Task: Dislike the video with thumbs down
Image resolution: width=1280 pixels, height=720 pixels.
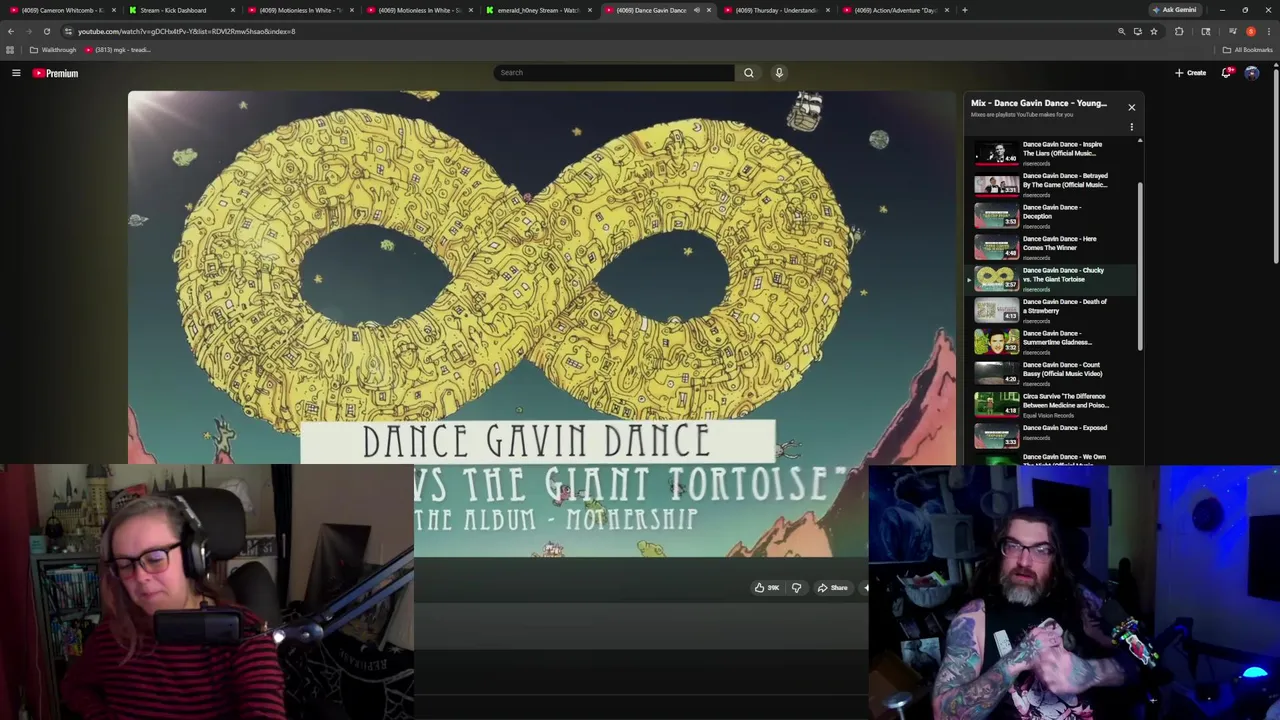Action: point(796,588)
